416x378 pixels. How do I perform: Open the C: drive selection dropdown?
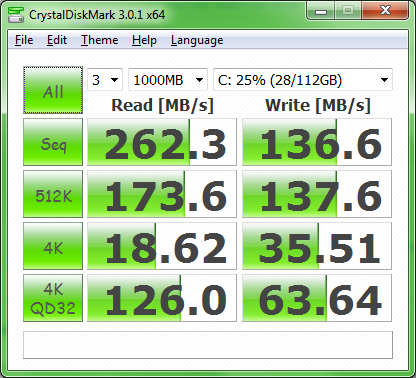[303, 80]
